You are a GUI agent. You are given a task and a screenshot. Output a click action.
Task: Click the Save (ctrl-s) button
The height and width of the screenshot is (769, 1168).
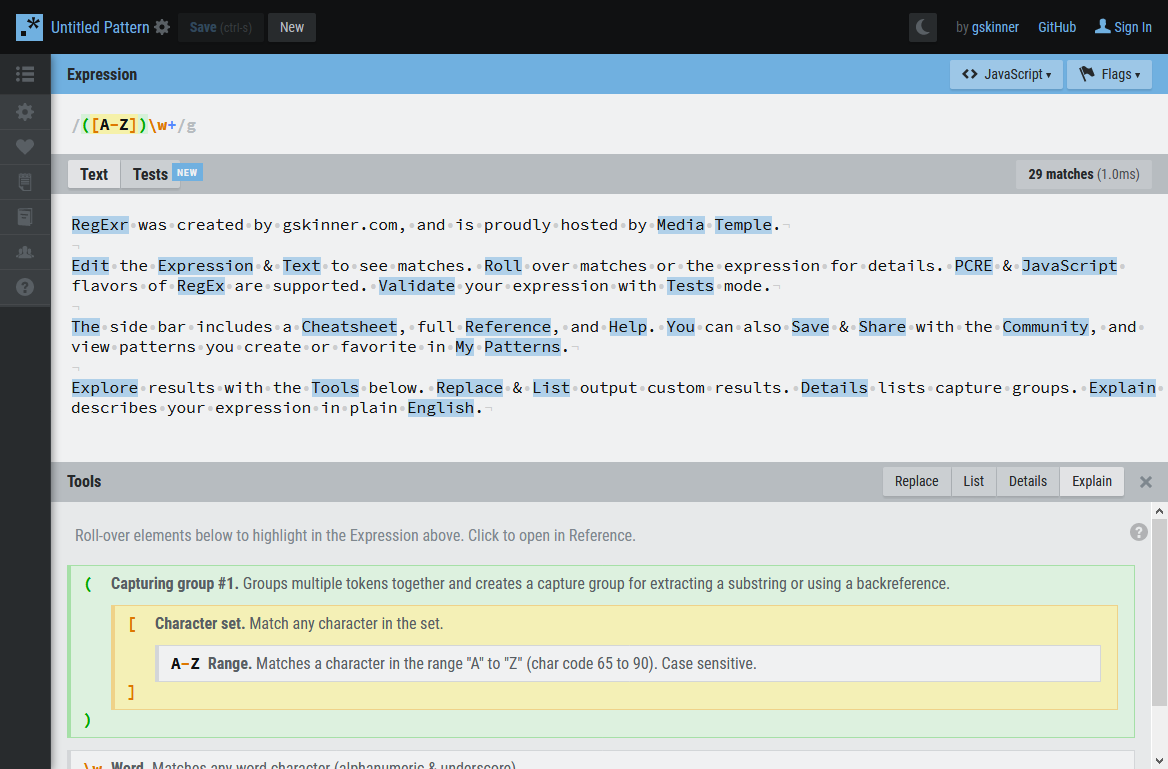(220, 28)
